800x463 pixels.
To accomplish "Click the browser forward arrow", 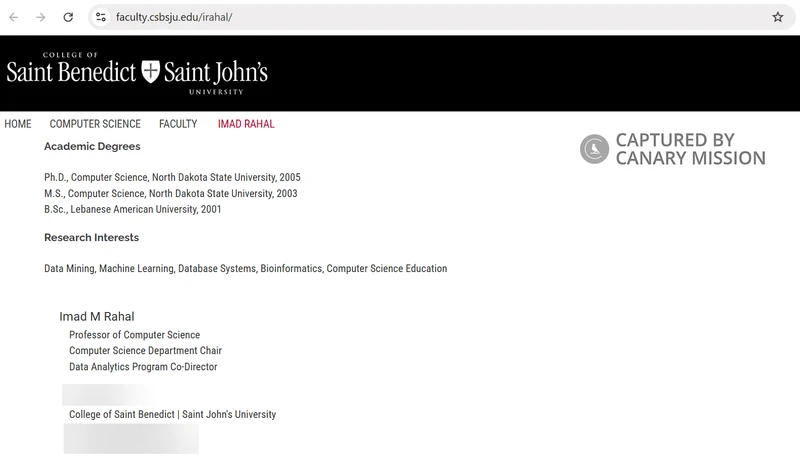I will (x=41, y=17).
